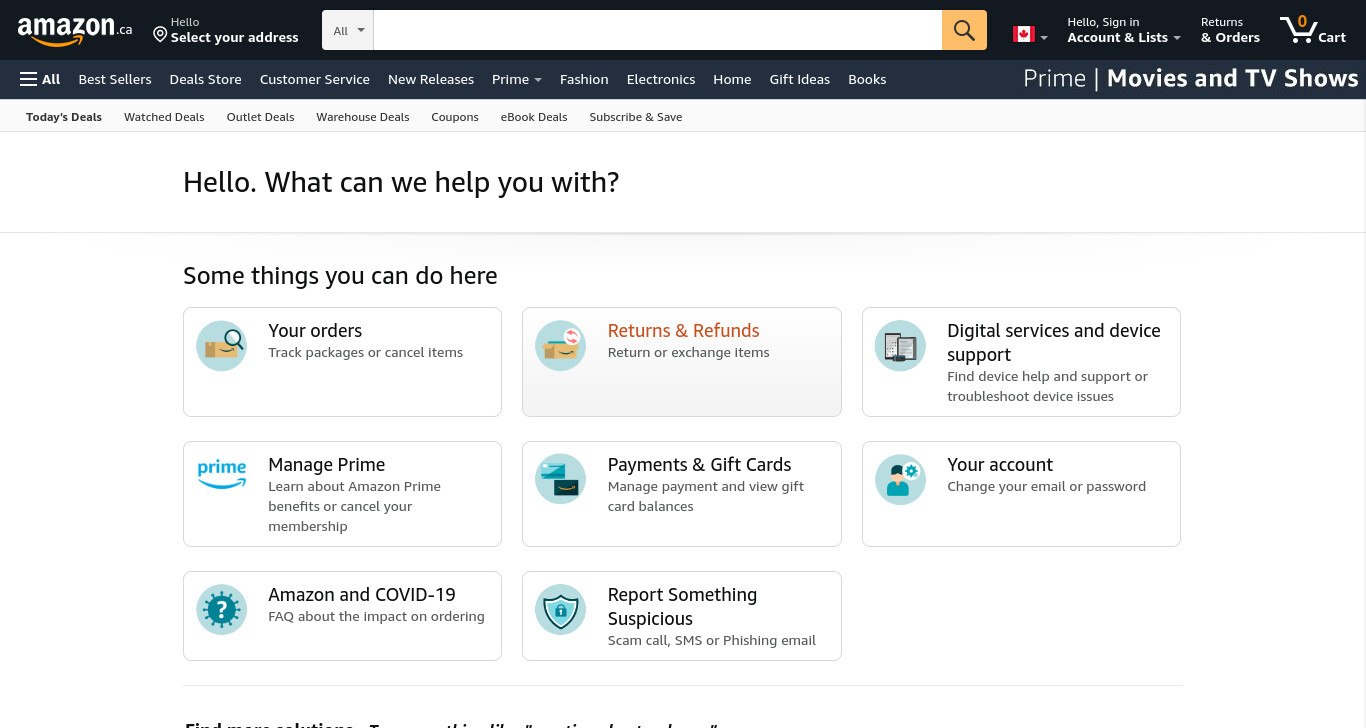Open Books menu item
The height and width of the screenshot is (728, 1366).
click(867, 79)
